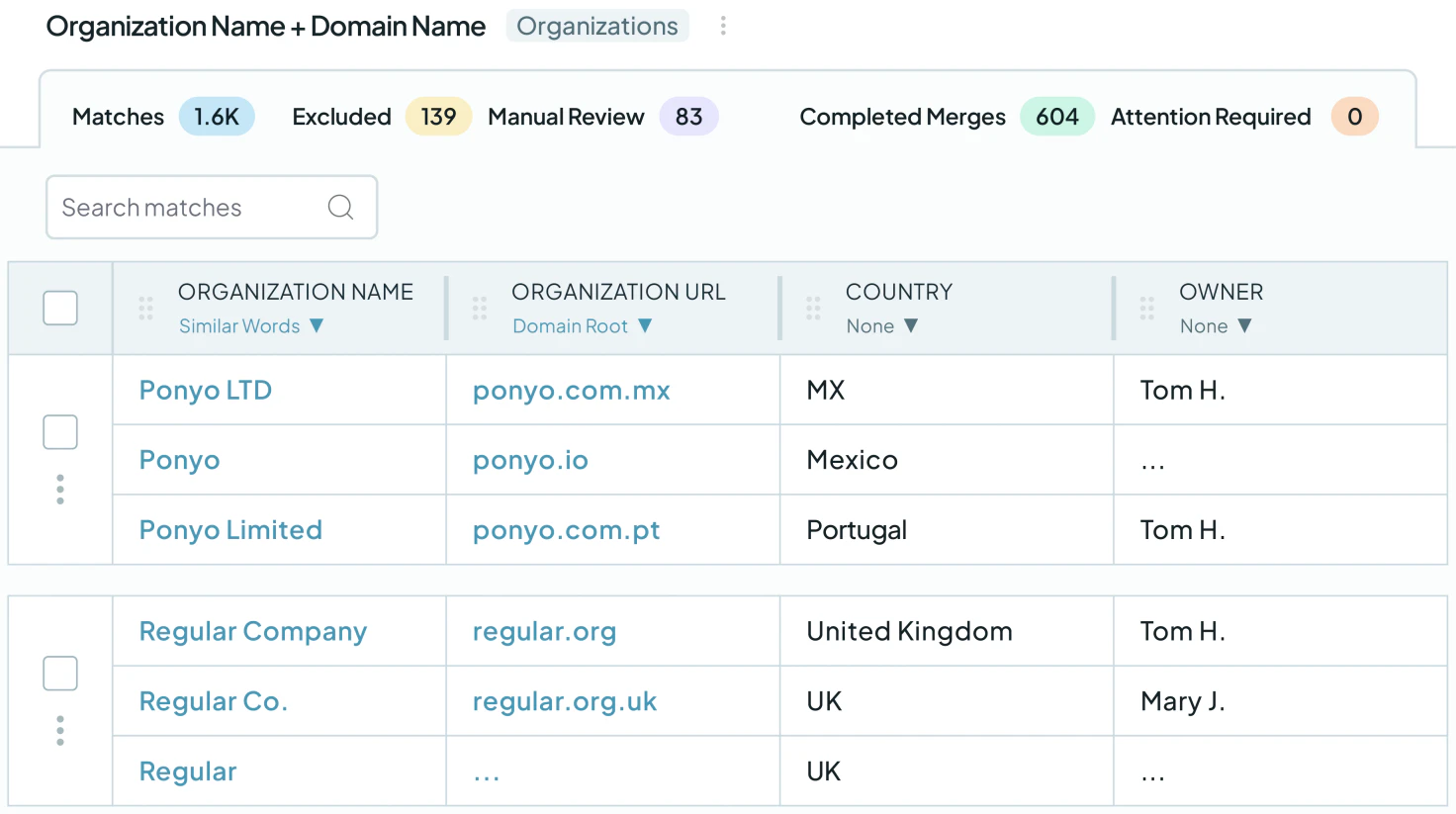Select the Regular match group checkbox

[60, 674]
